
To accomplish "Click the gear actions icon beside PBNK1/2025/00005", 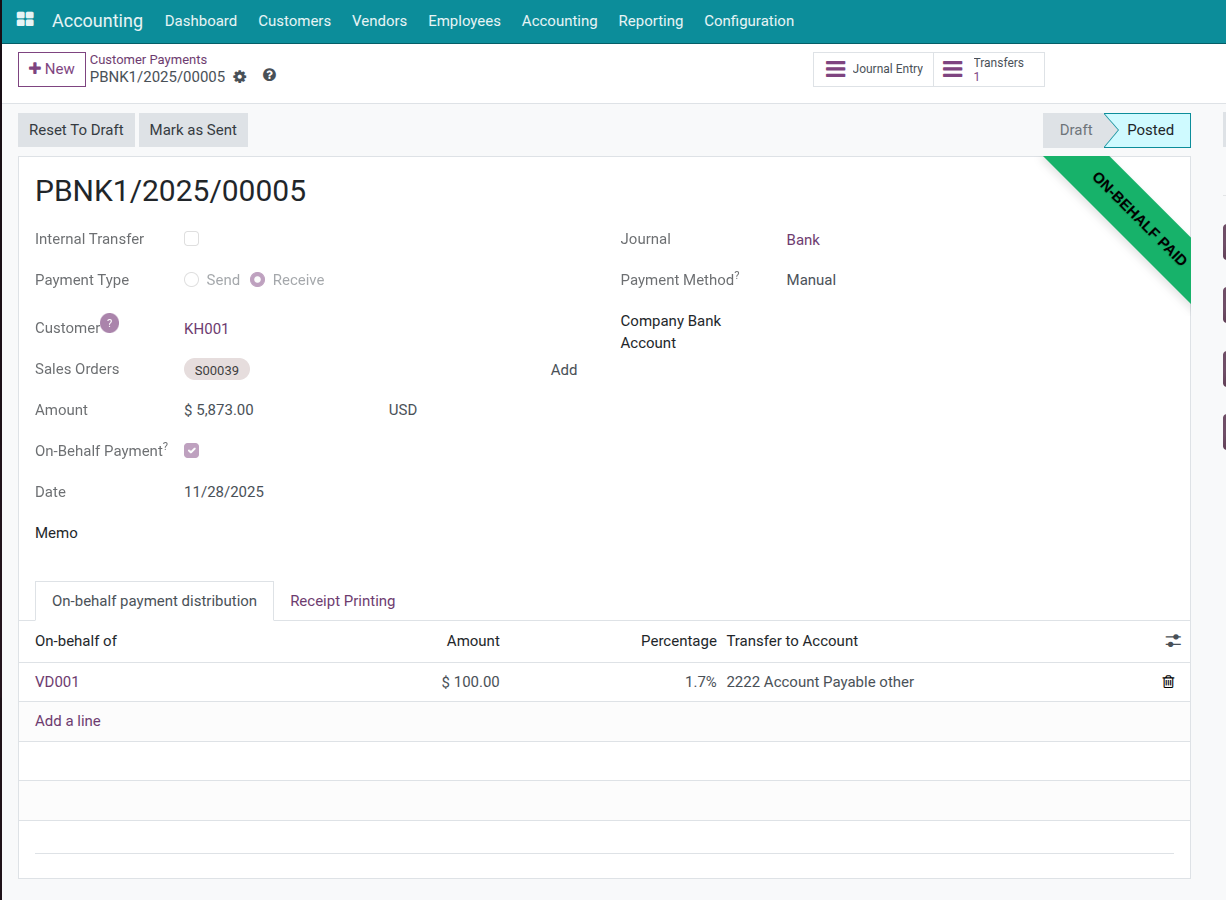I will click(240, 77).
